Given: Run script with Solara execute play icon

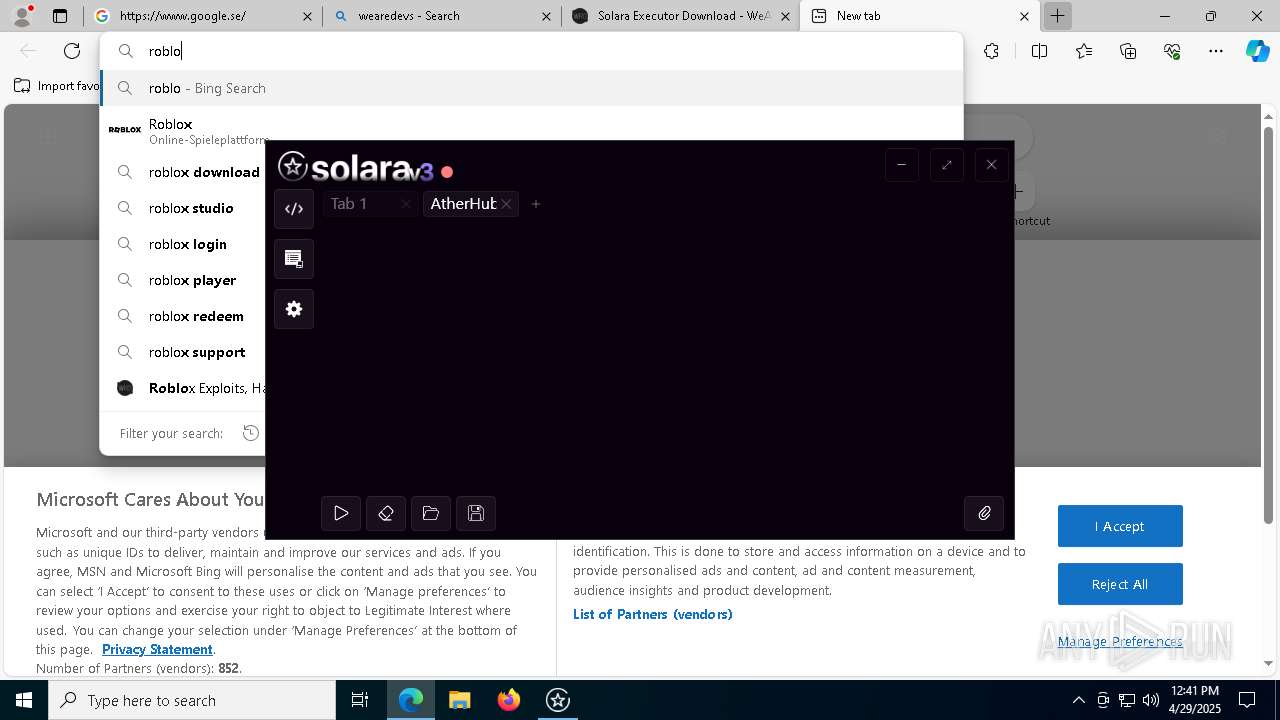Looking at the screenshot, I should tap(341, 513).
